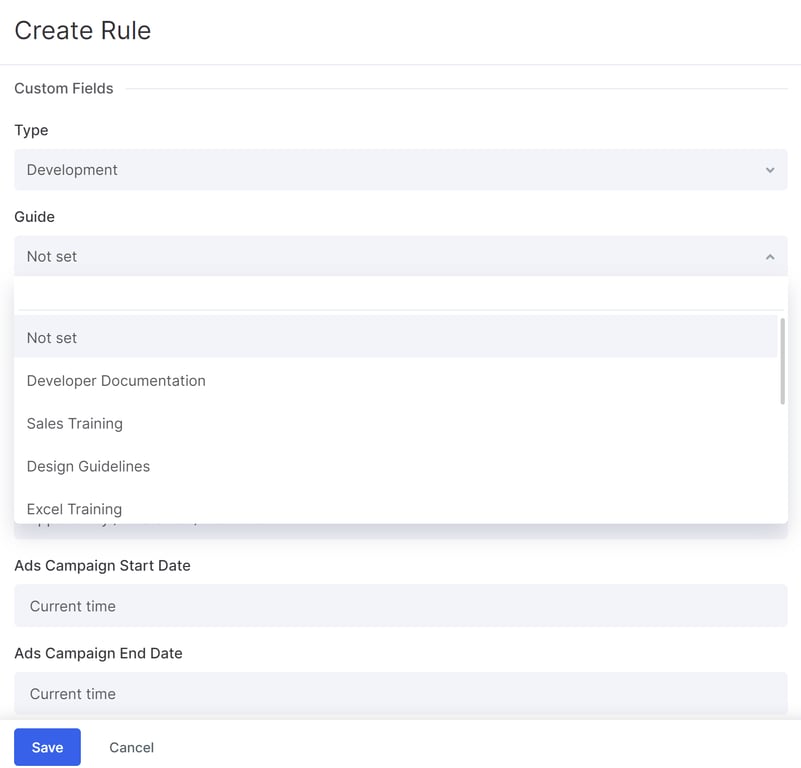Click the "Type" field label
The image size is (801, 768).
pyautogui.click(x=31, y=130)
